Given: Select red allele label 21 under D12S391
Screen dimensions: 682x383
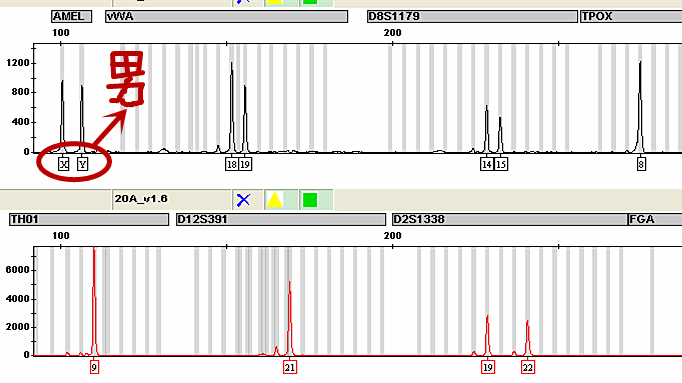Looking at the screenshot, I should 290,367.
